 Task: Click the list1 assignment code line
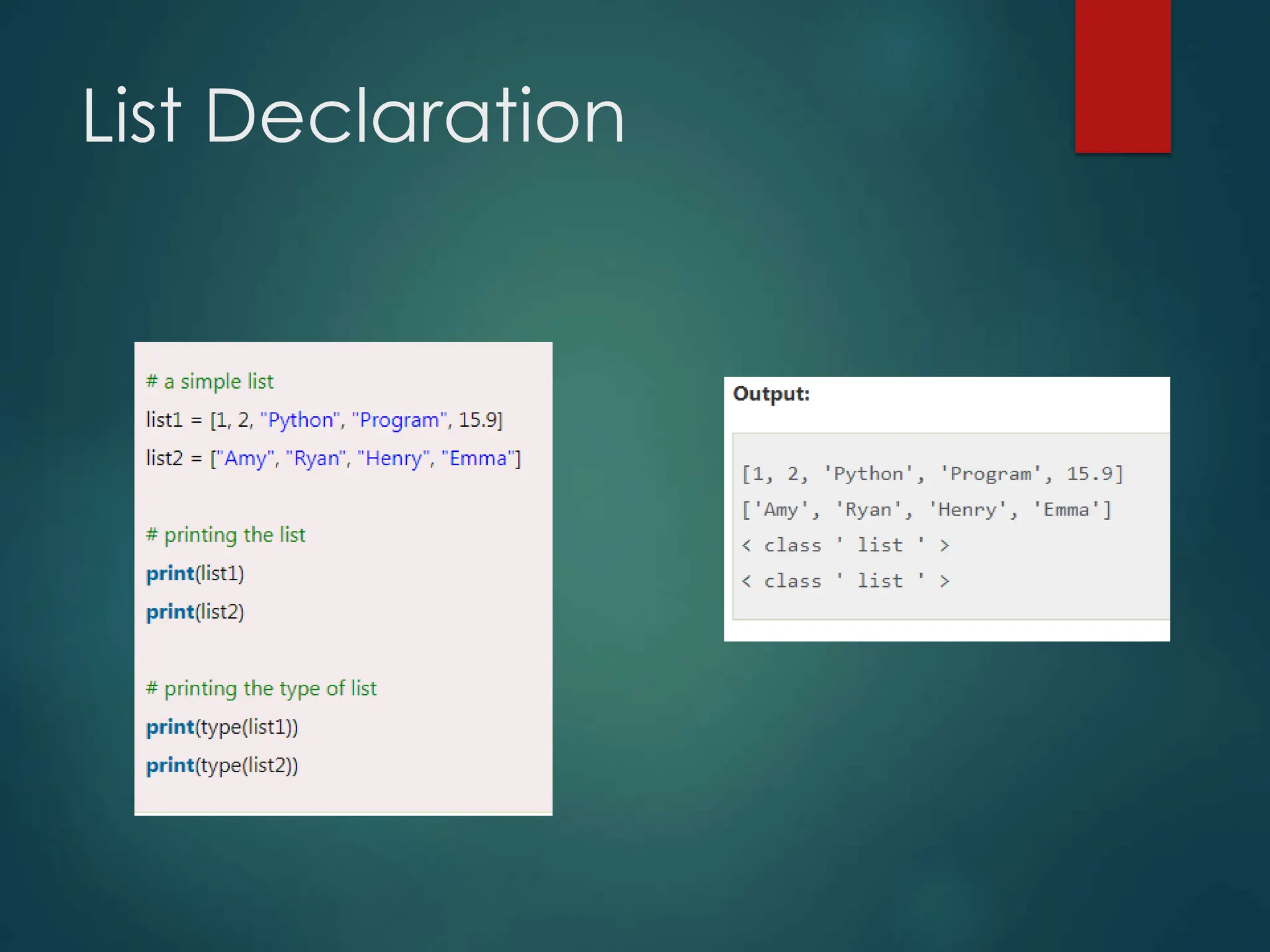click(x=324, y=420)
